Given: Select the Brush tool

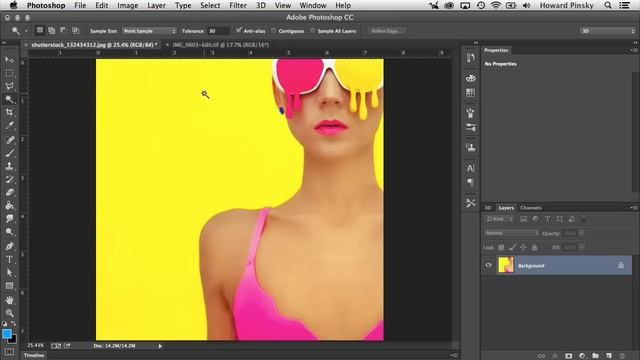Looking at the screenshot, I should pyautogui.click(x=9, y=153).
